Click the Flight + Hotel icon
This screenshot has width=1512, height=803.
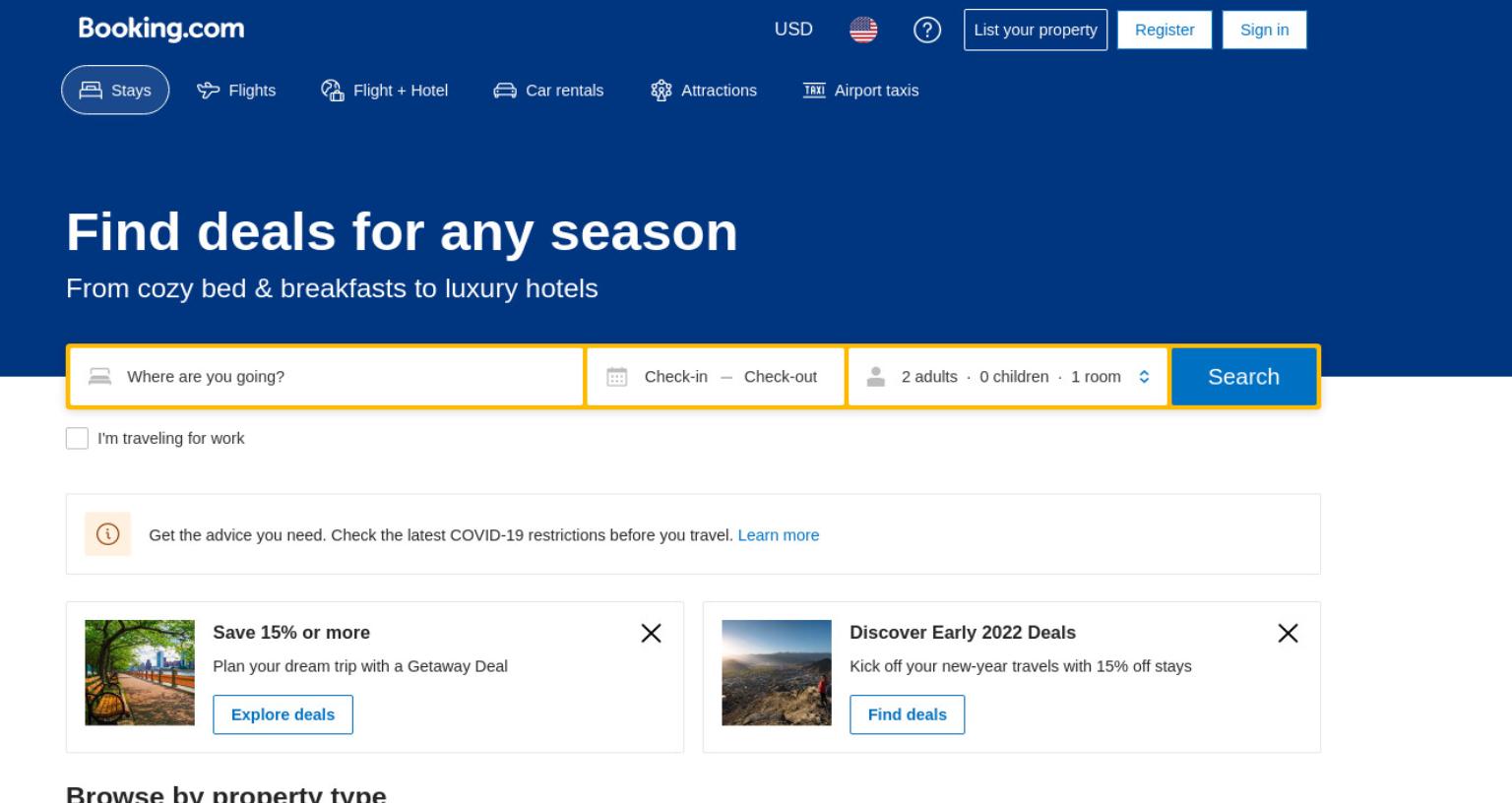pos(333,91)
